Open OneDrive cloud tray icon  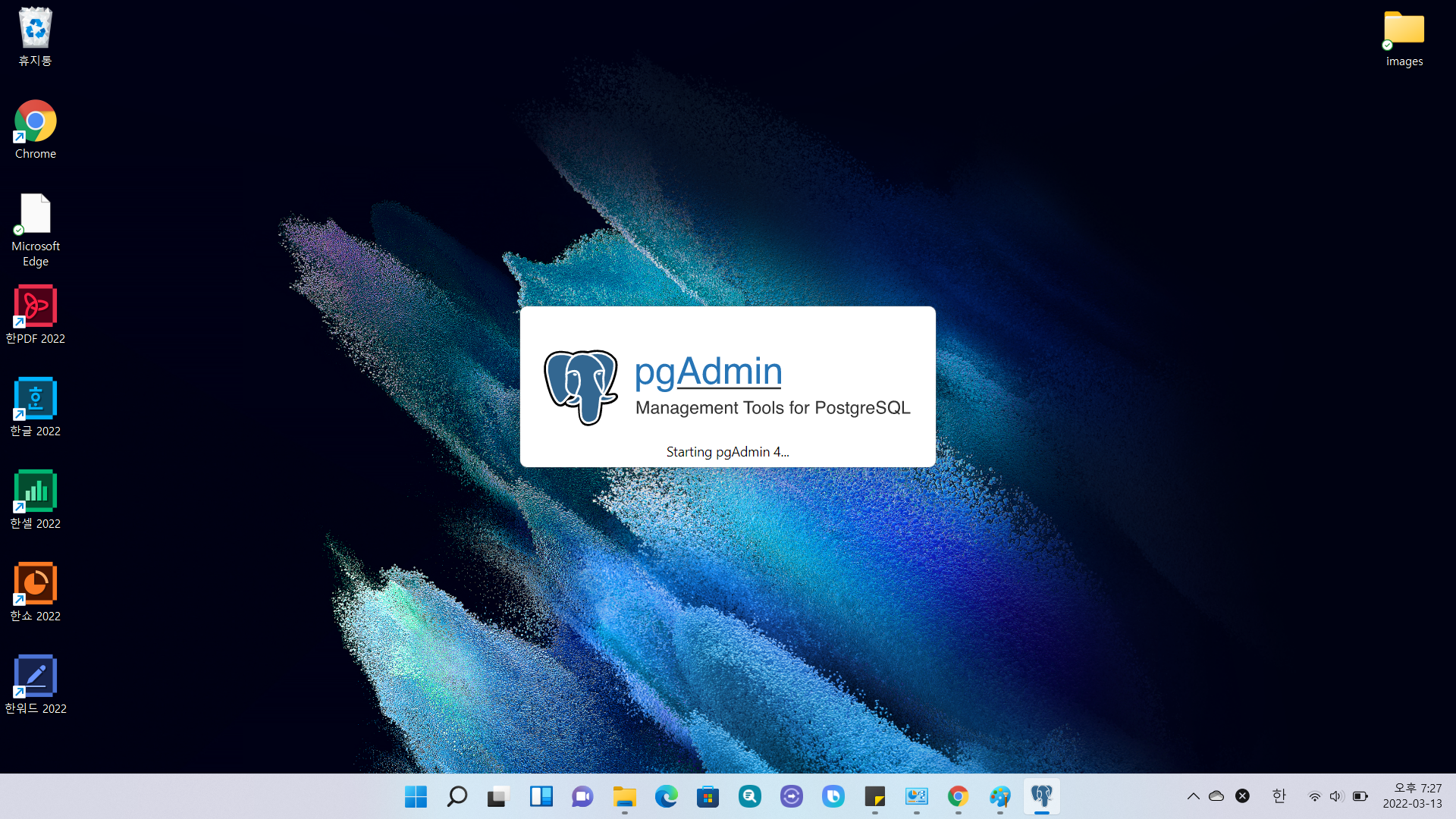point(1216,796)
